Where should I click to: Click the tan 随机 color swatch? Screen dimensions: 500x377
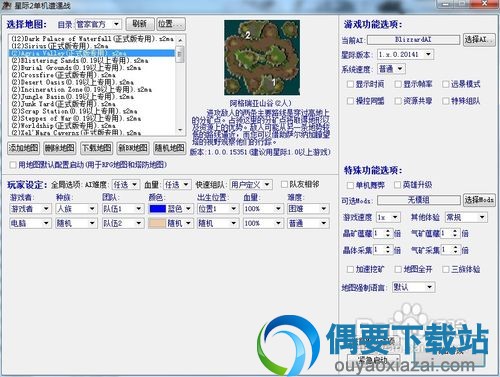coord(157,223)
